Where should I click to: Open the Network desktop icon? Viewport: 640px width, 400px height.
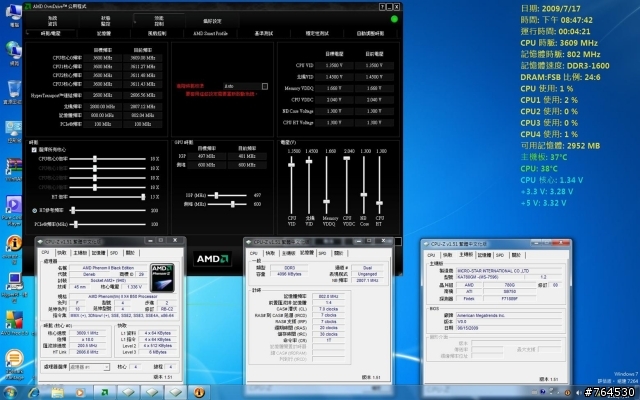click(x=13, y=53)
